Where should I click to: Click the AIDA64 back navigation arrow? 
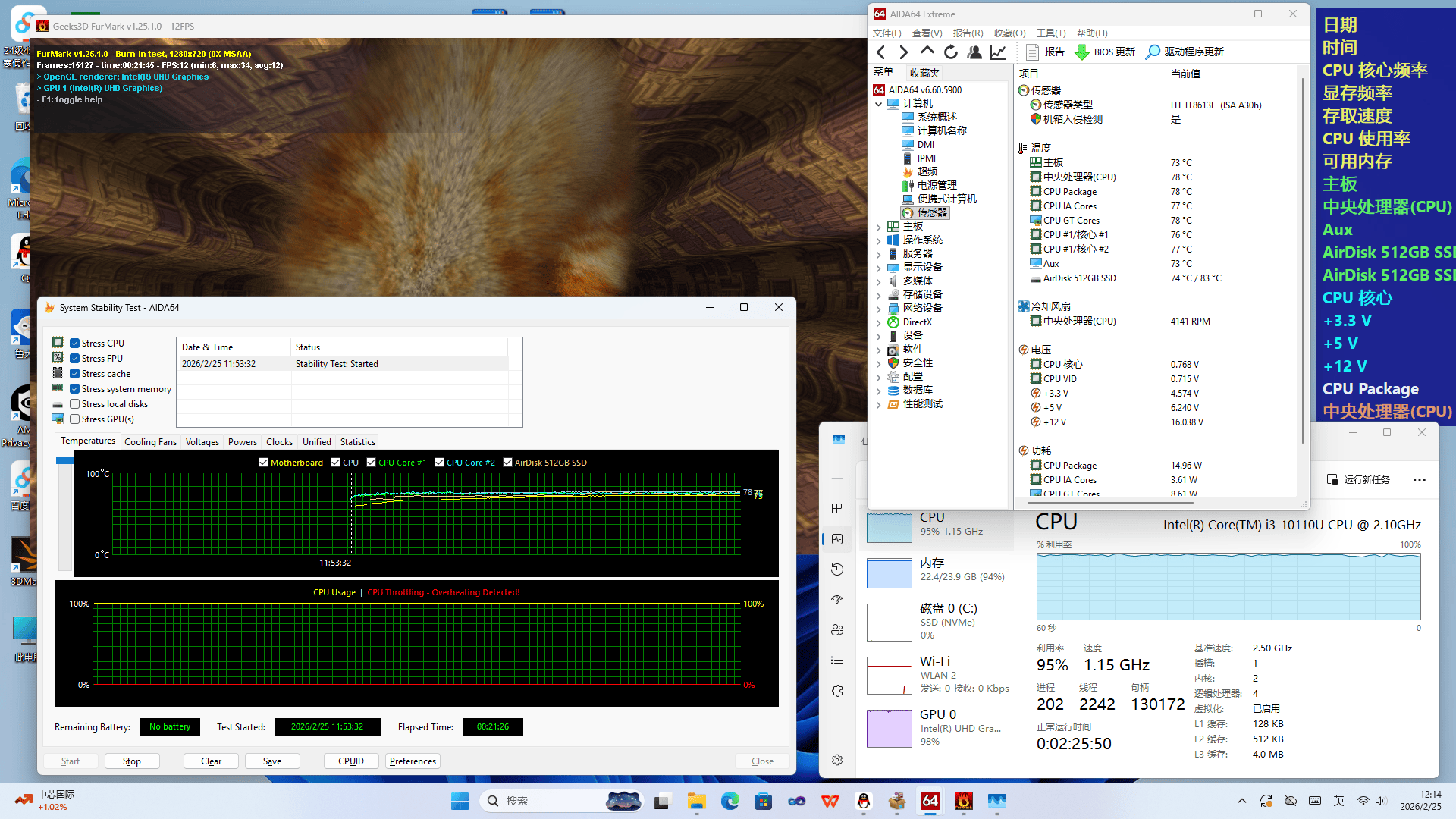[880, 52]
